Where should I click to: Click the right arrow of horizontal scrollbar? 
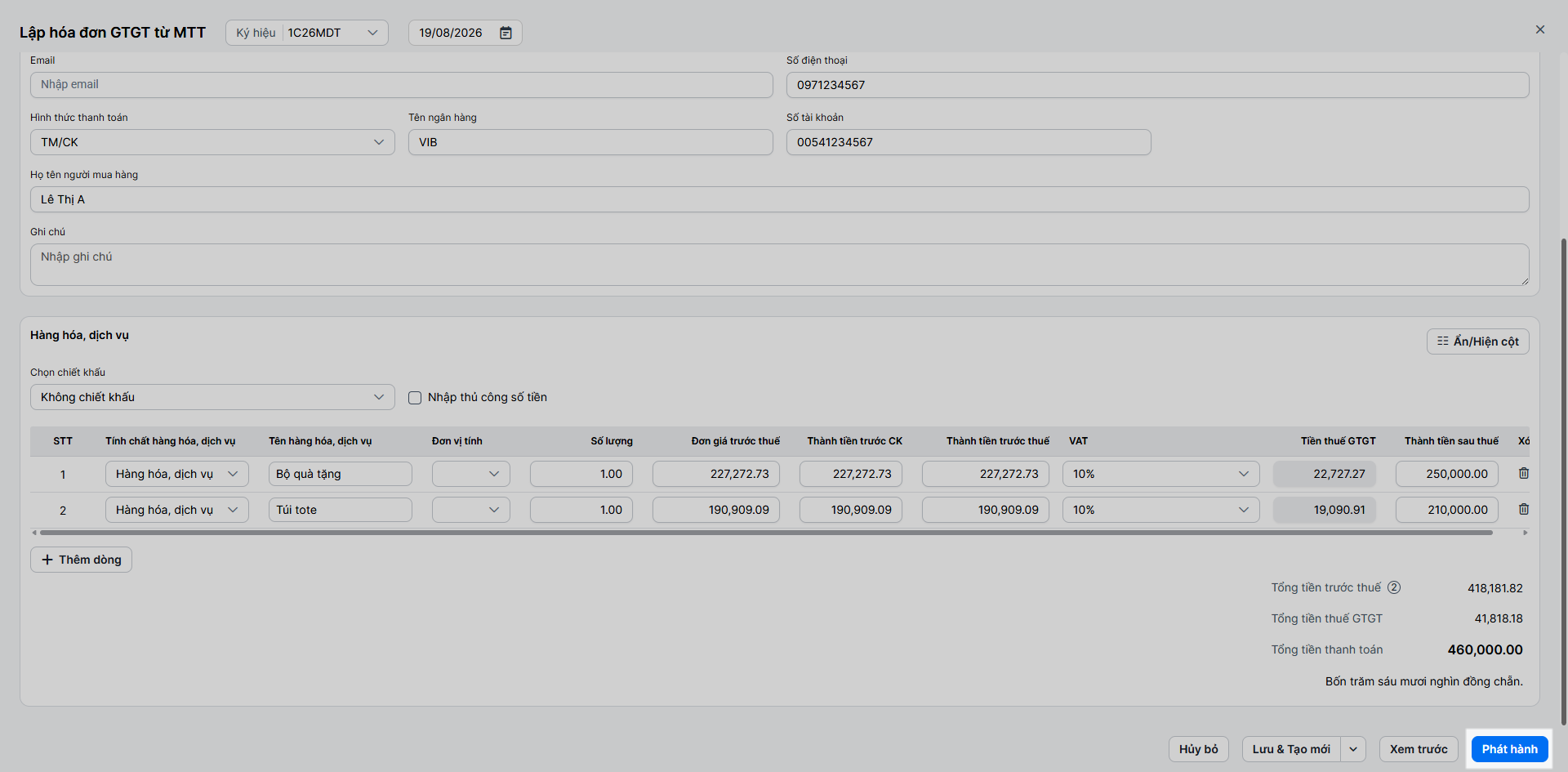tap(1525, 533)
